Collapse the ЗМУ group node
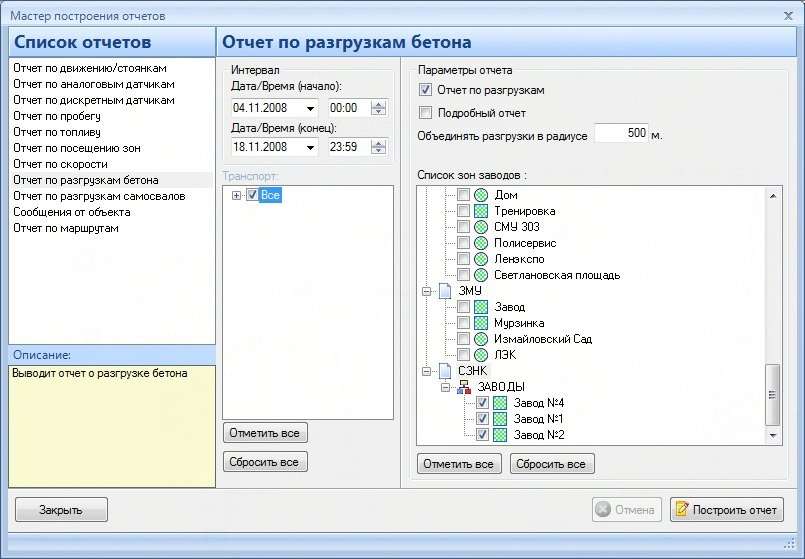 [x=426, y=291]
